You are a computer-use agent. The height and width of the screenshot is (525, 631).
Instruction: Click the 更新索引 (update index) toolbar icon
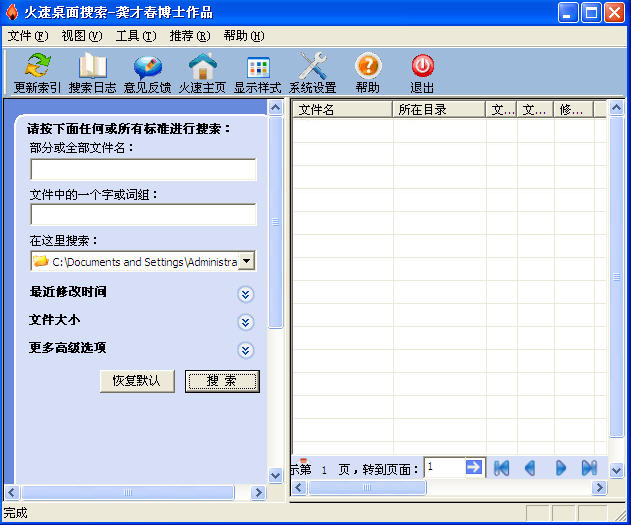[38, 67]
